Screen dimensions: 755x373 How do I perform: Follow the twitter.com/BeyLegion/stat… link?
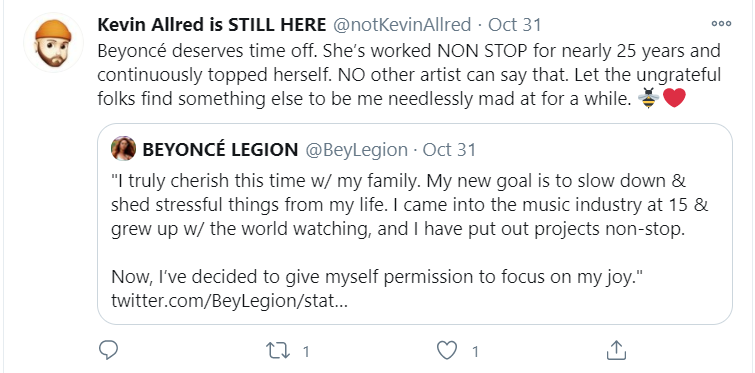[228, 301]
